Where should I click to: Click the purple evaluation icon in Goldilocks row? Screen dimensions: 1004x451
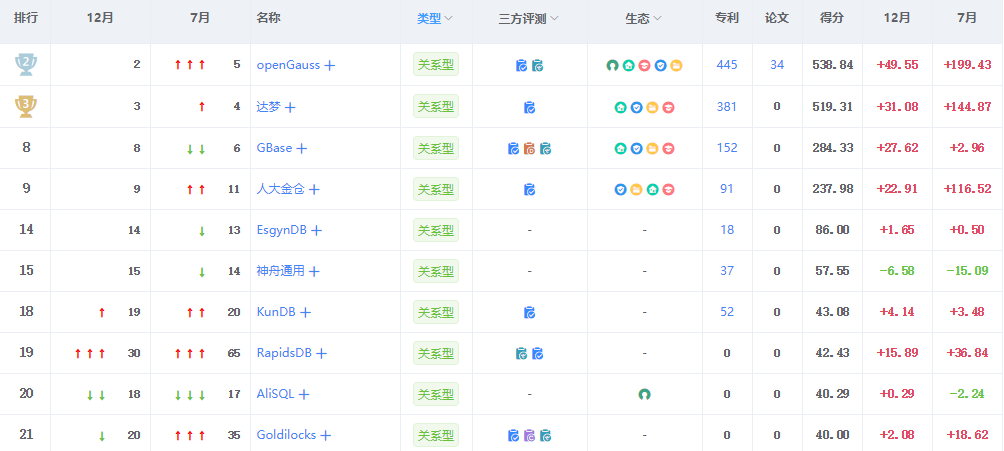pyautogui.click(x=529, y=435)
